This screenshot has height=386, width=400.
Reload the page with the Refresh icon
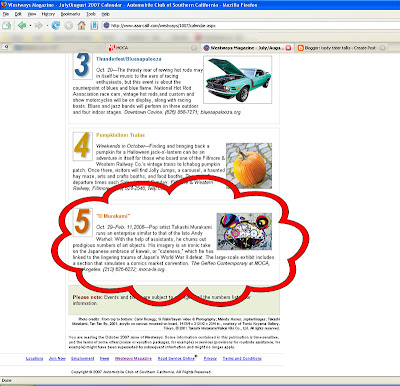tap(56, 25)
